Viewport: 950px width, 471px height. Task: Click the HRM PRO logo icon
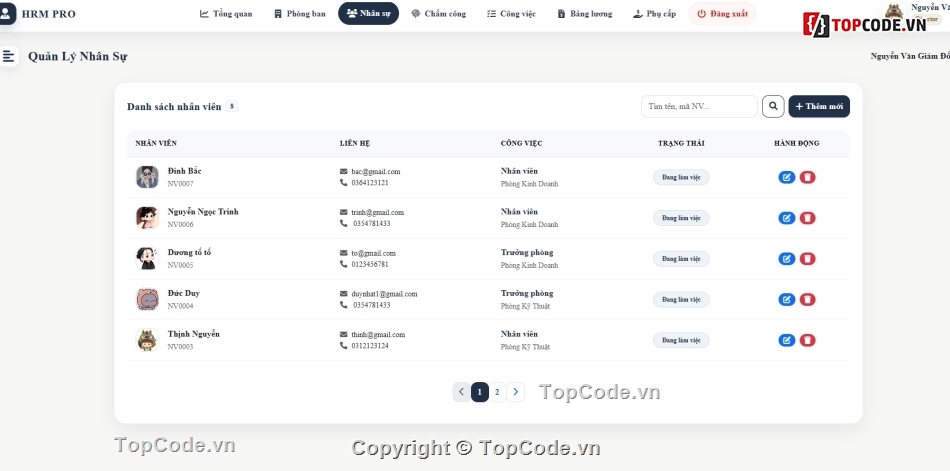pyautogui.click(x=6, y=13)
